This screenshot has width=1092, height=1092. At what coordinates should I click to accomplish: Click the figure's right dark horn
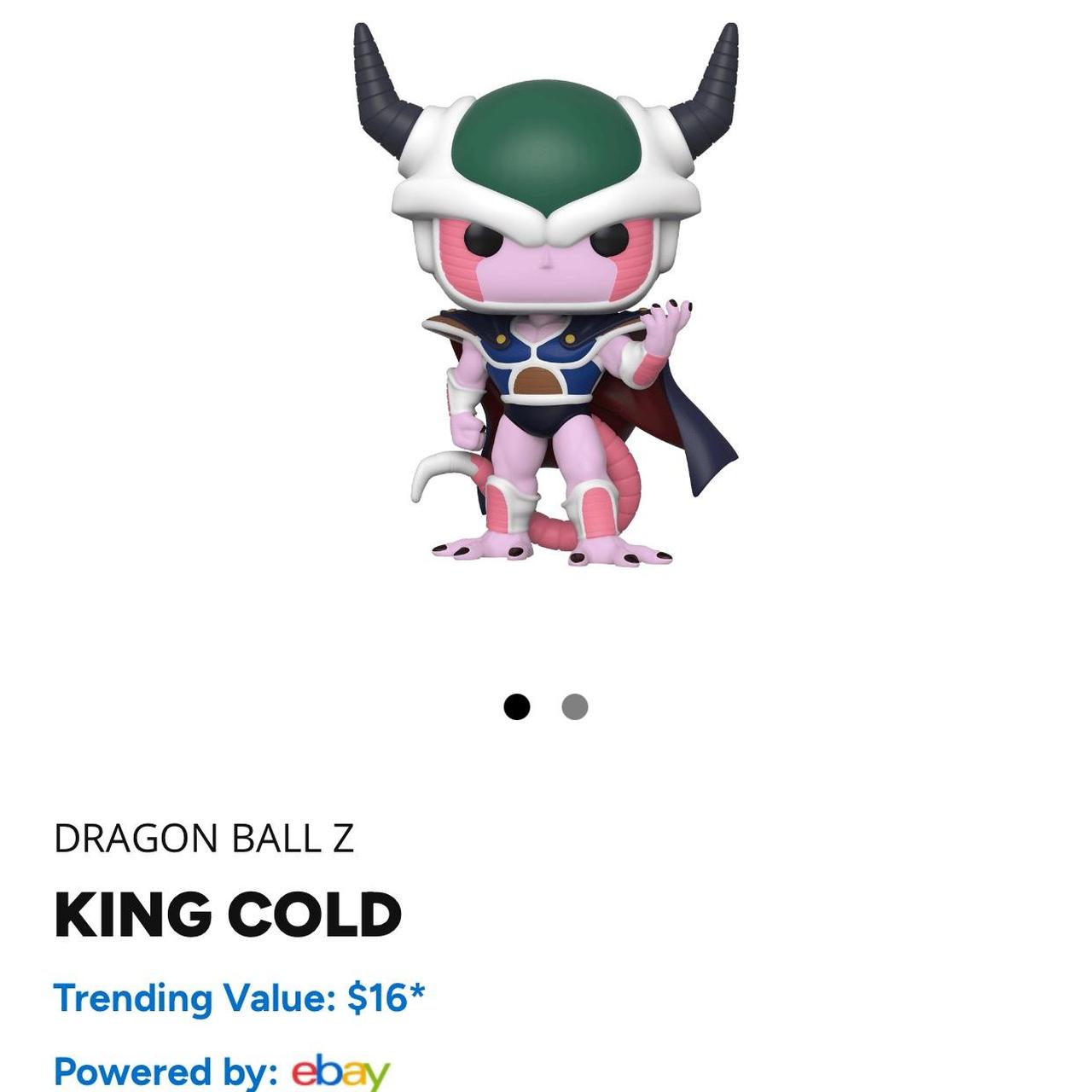[706, 85]
